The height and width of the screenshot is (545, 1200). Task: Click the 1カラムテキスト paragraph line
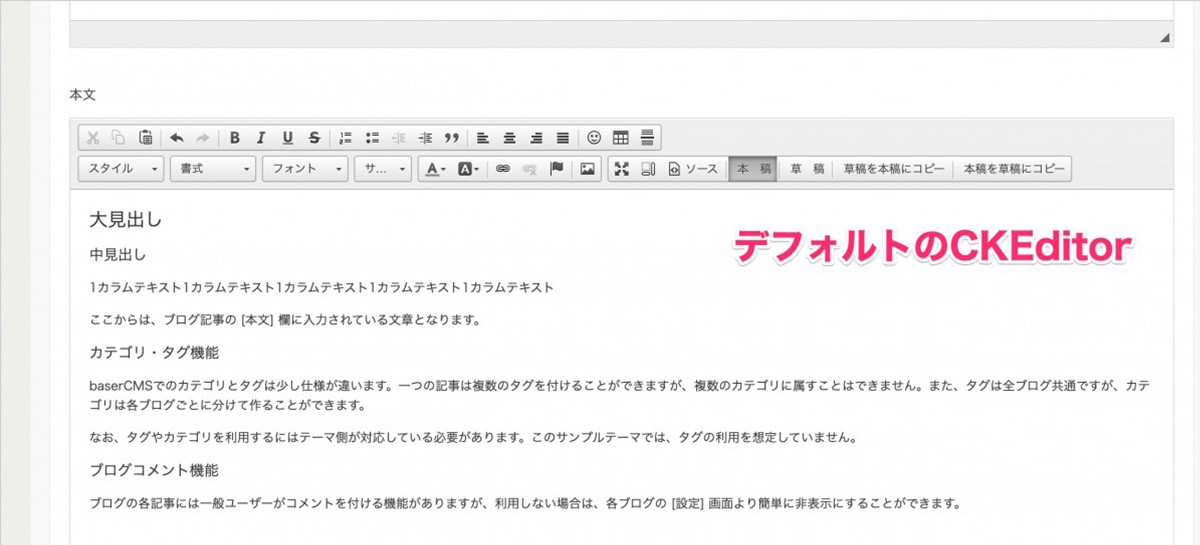coord(321,288)
